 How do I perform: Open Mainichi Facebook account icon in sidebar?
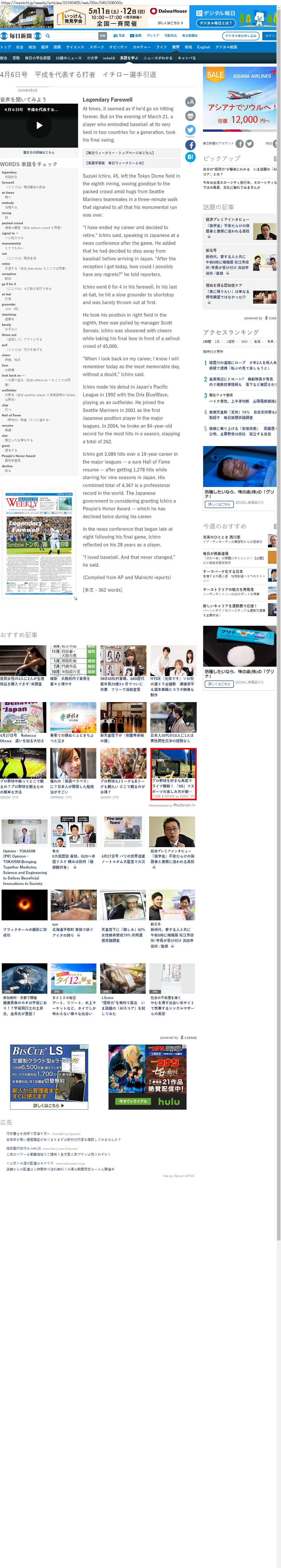point(240,144)
